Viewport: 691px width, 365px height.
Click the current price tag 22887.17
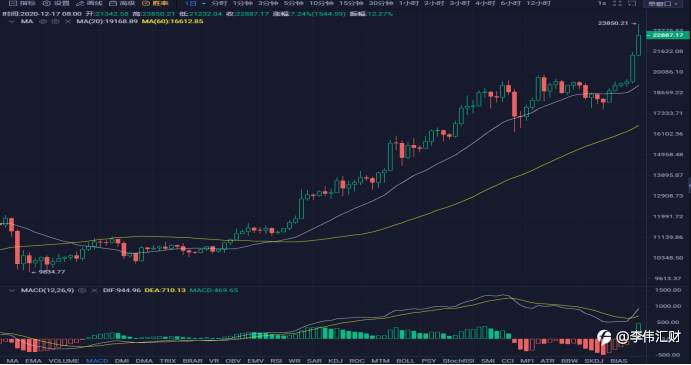pos(667,35)
